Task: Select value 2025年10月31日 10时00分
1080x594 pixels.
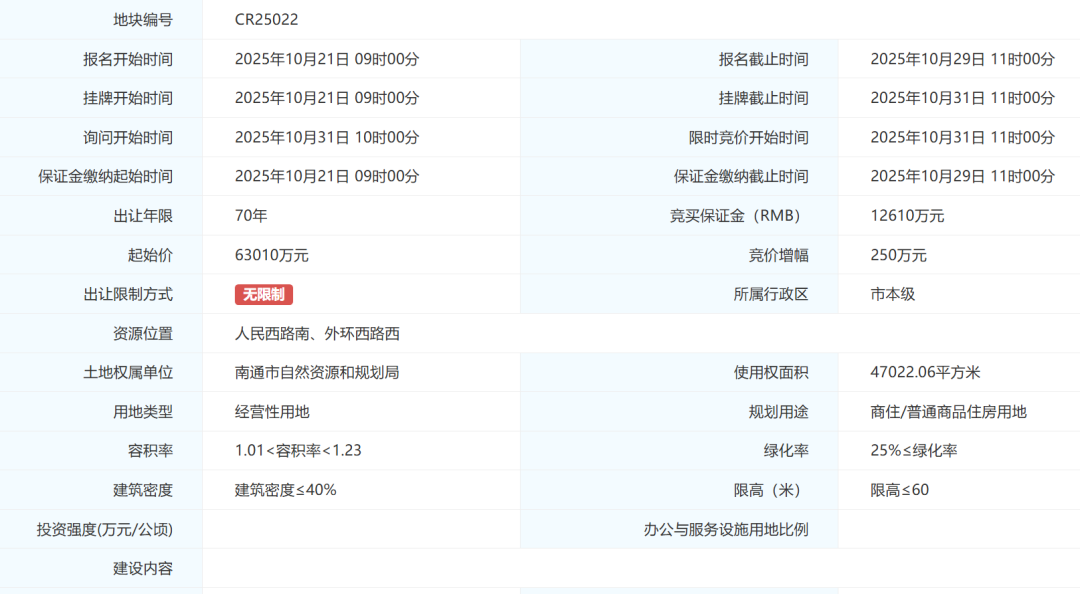Action: pyautogui.click(x=327, y=137)
